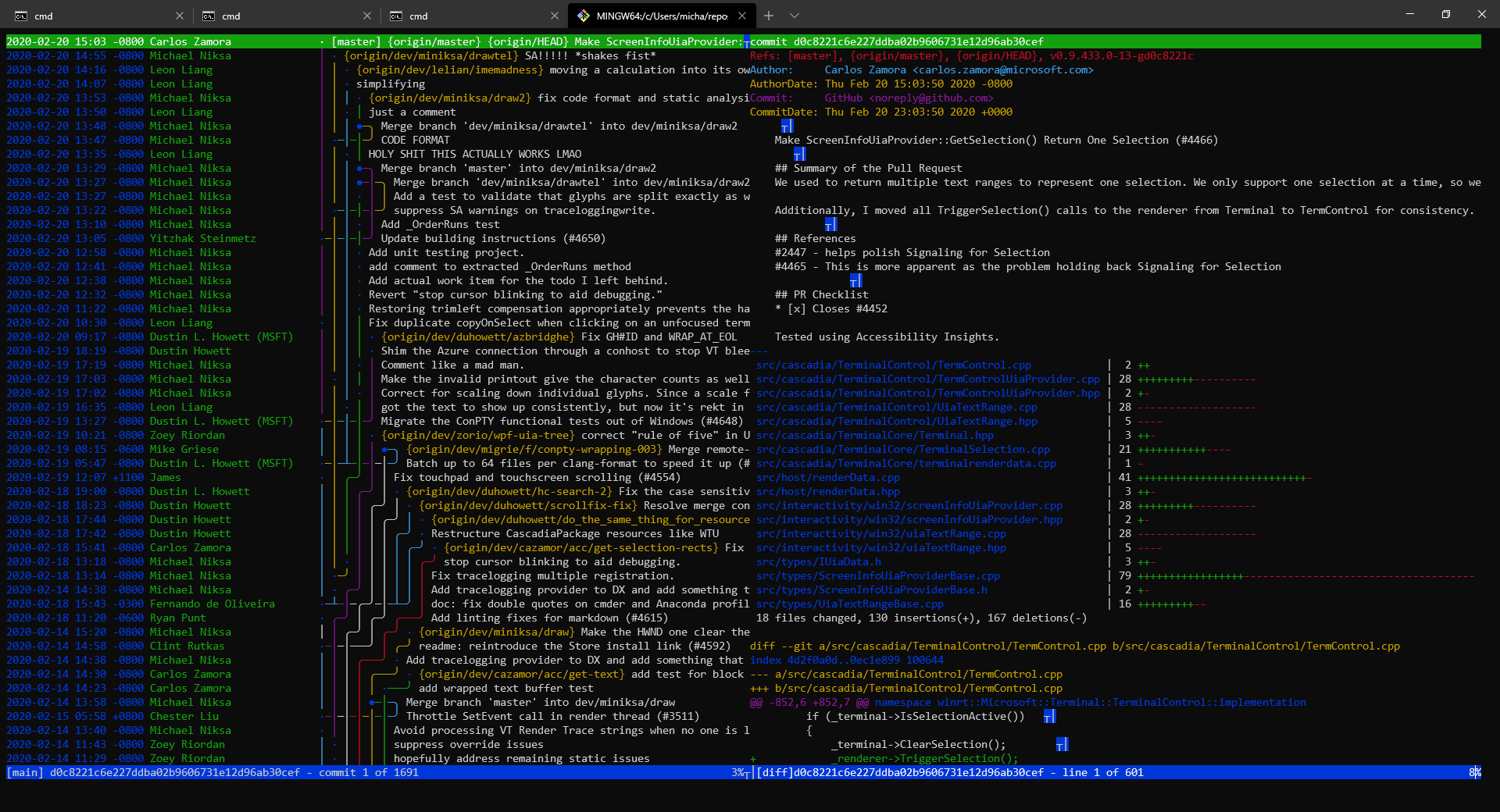Click the MINGW64 git icon in tab
This screenshot has height=812, width=1500.
(584, 16)
